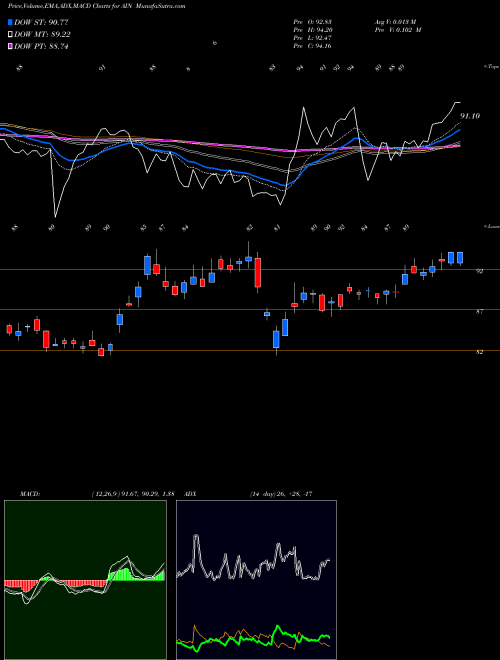This screenshot has height=660, width=500.
Task: Click the magenta DOW PT legend swatch
Action: click(x=11, y=47)
